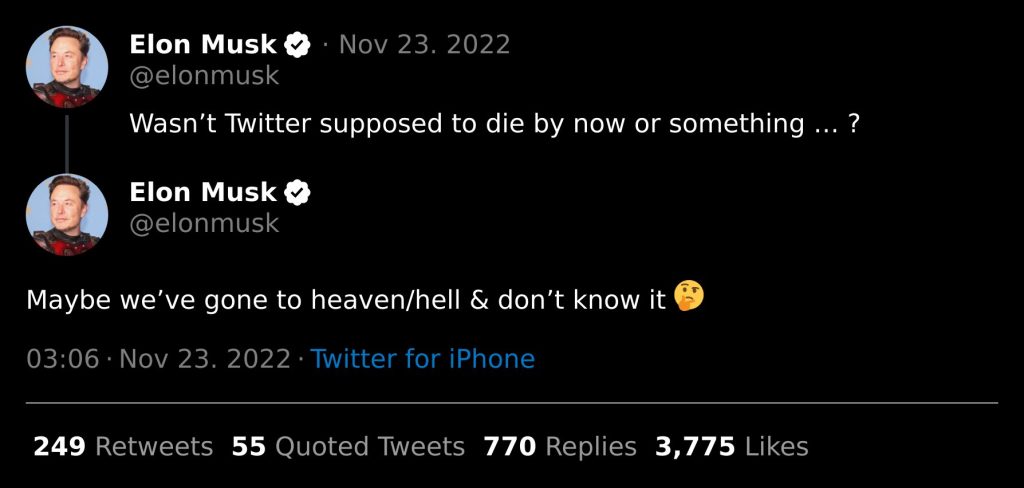The height and width of the screenshot is (488, 1024).
Task: Show the 770 Replies
Action: (x=560, y=446)
